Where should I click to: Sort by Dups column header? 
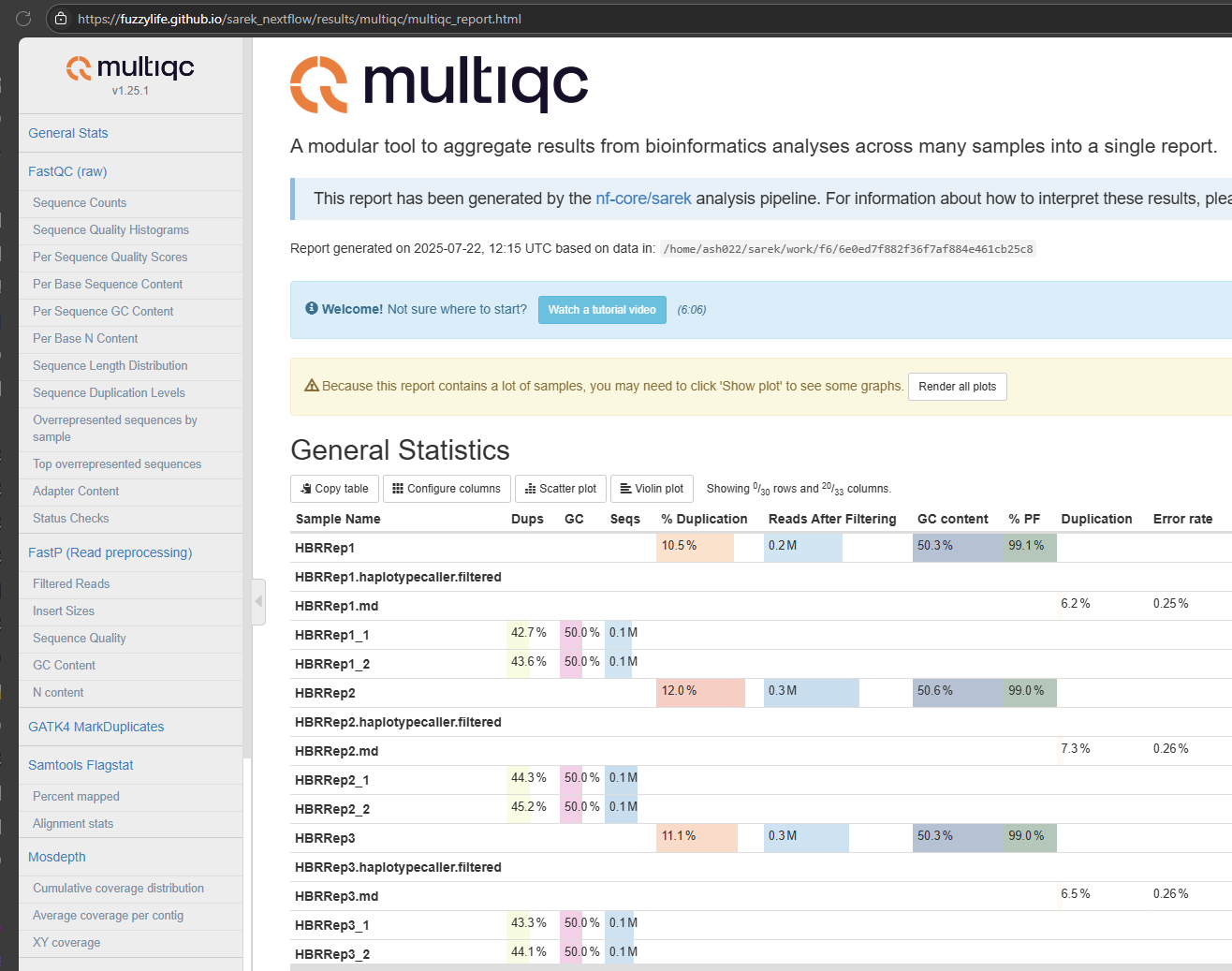527,519
